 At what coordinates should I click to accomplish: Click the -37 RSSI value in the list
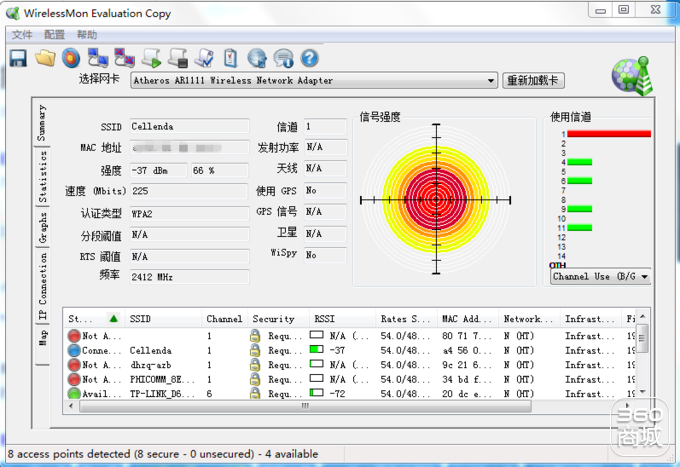337,350
